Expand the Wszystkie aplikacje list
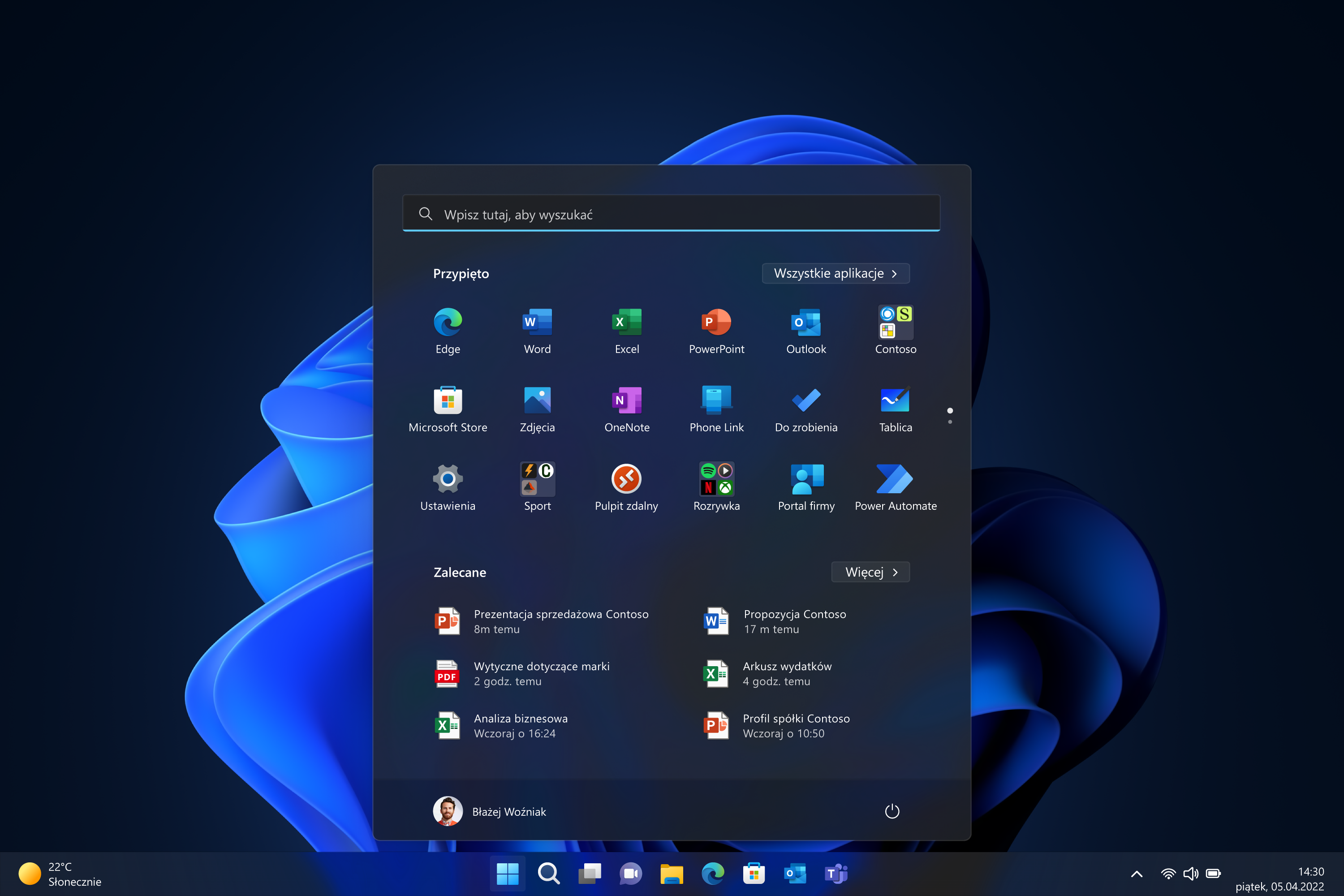The width and height of the screenshot is (1344, 896). tap(835, 273)
